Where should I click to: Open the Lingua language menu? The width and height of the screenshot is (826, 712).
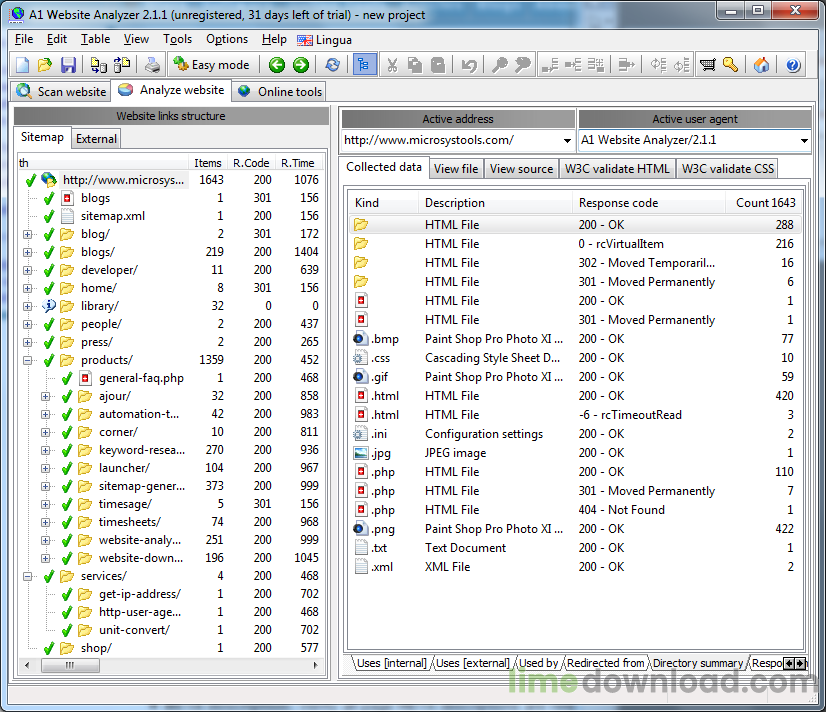tap(324, 40)
